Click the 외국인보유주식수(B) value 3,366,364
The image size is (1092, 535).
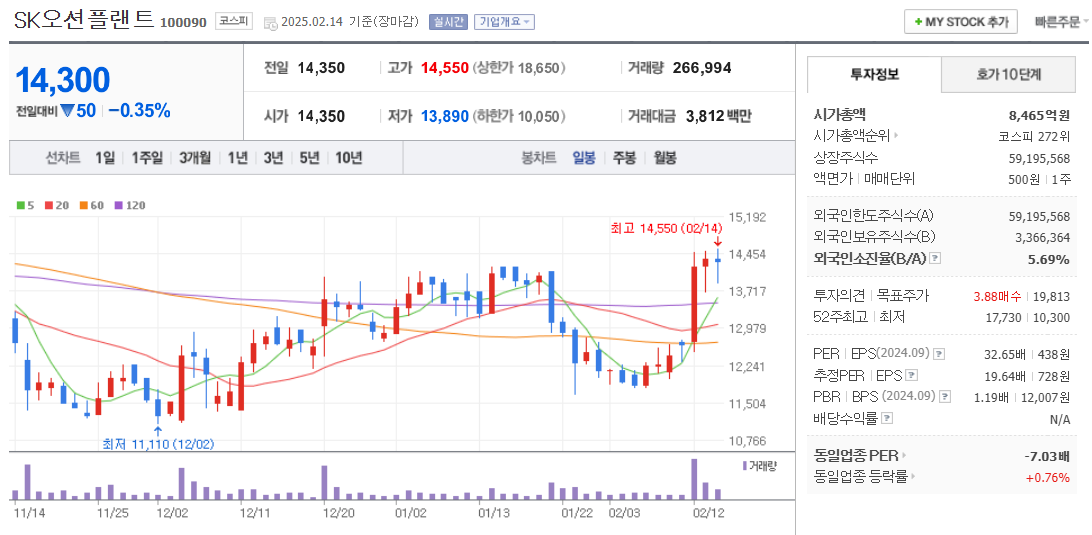[1043, 238]
